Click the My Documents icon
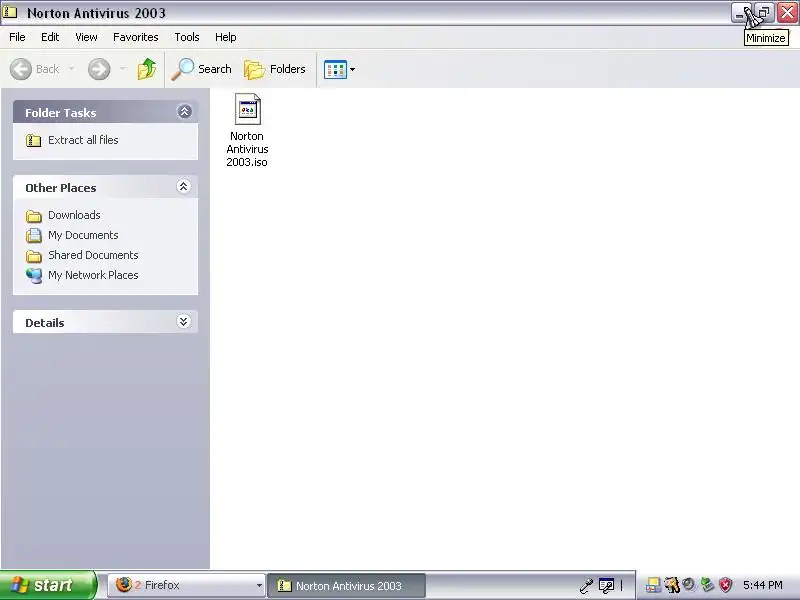The width and height of the screenshot is (800, 600). click(34, 235)
